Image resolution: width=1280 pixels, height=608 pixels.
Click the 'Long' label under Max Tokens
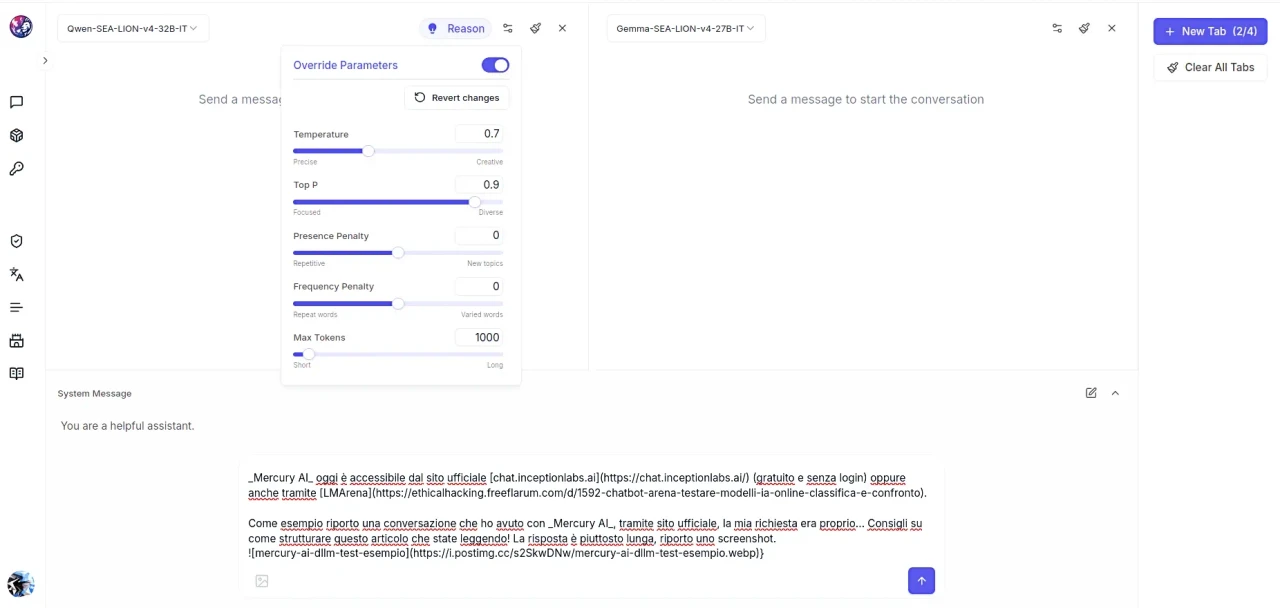tap(495, 365)
